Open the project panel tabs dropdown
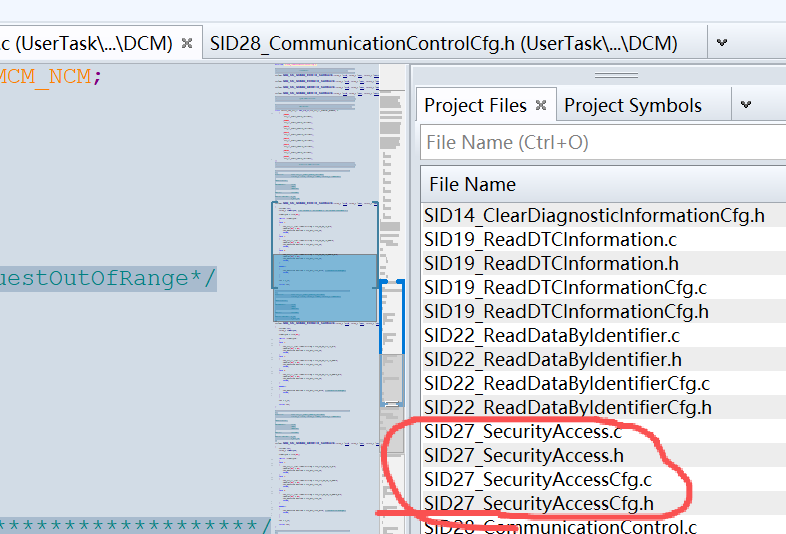This screenshot has height=534, width=786. (746, 104)
